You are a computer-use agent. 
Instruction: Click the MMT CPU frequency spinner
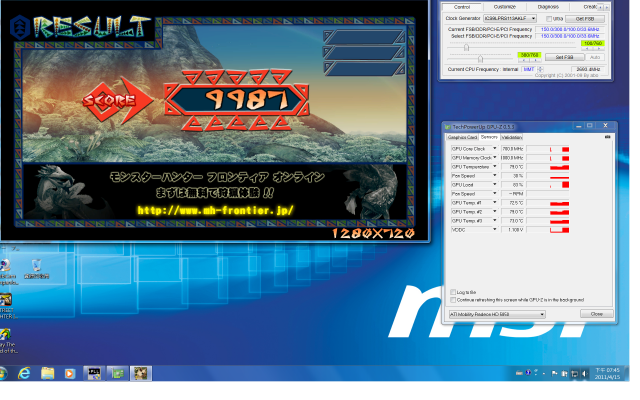click(540, 69)
